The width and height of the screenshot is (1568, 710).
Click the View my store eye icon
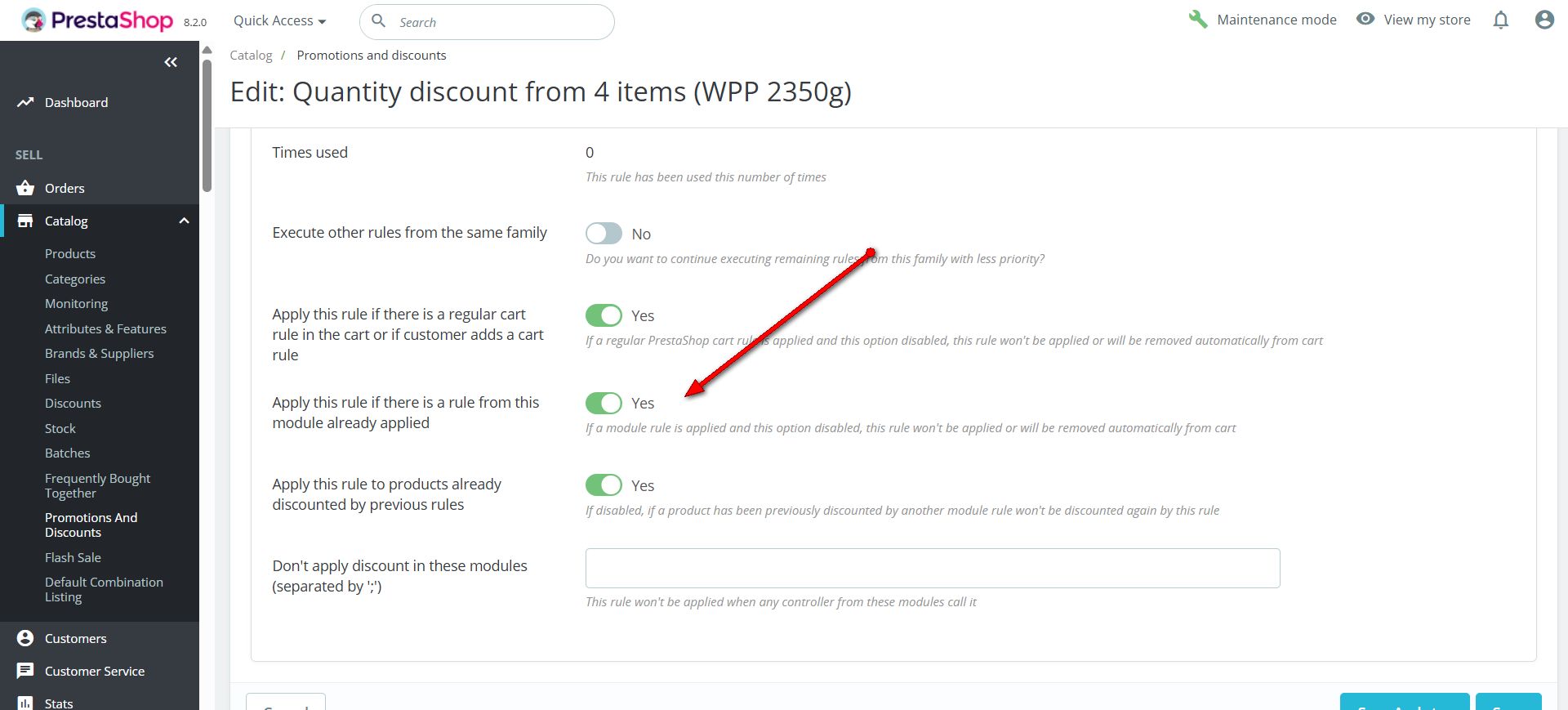1365,19
